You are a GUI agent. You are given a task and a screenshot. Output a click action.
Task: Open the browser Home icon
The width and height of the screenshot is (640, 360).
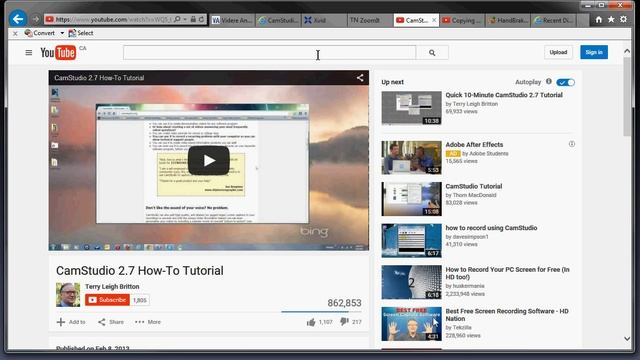tap(598, 19)
